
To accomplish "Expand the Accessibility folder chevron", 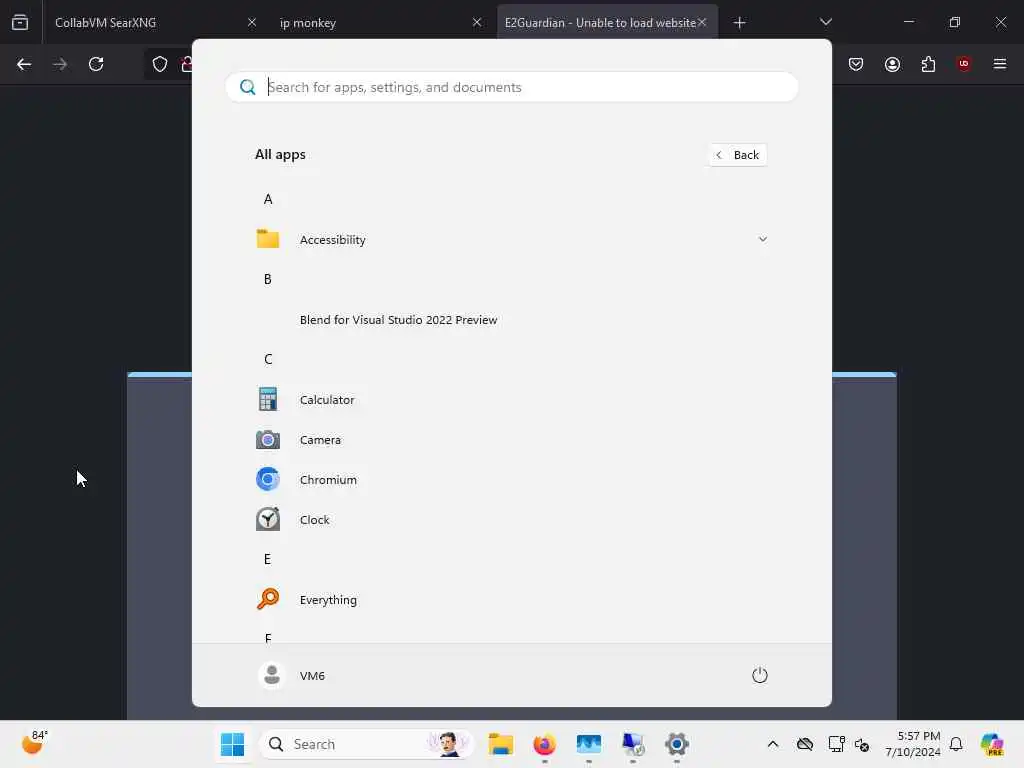I will tap(762, 239).
